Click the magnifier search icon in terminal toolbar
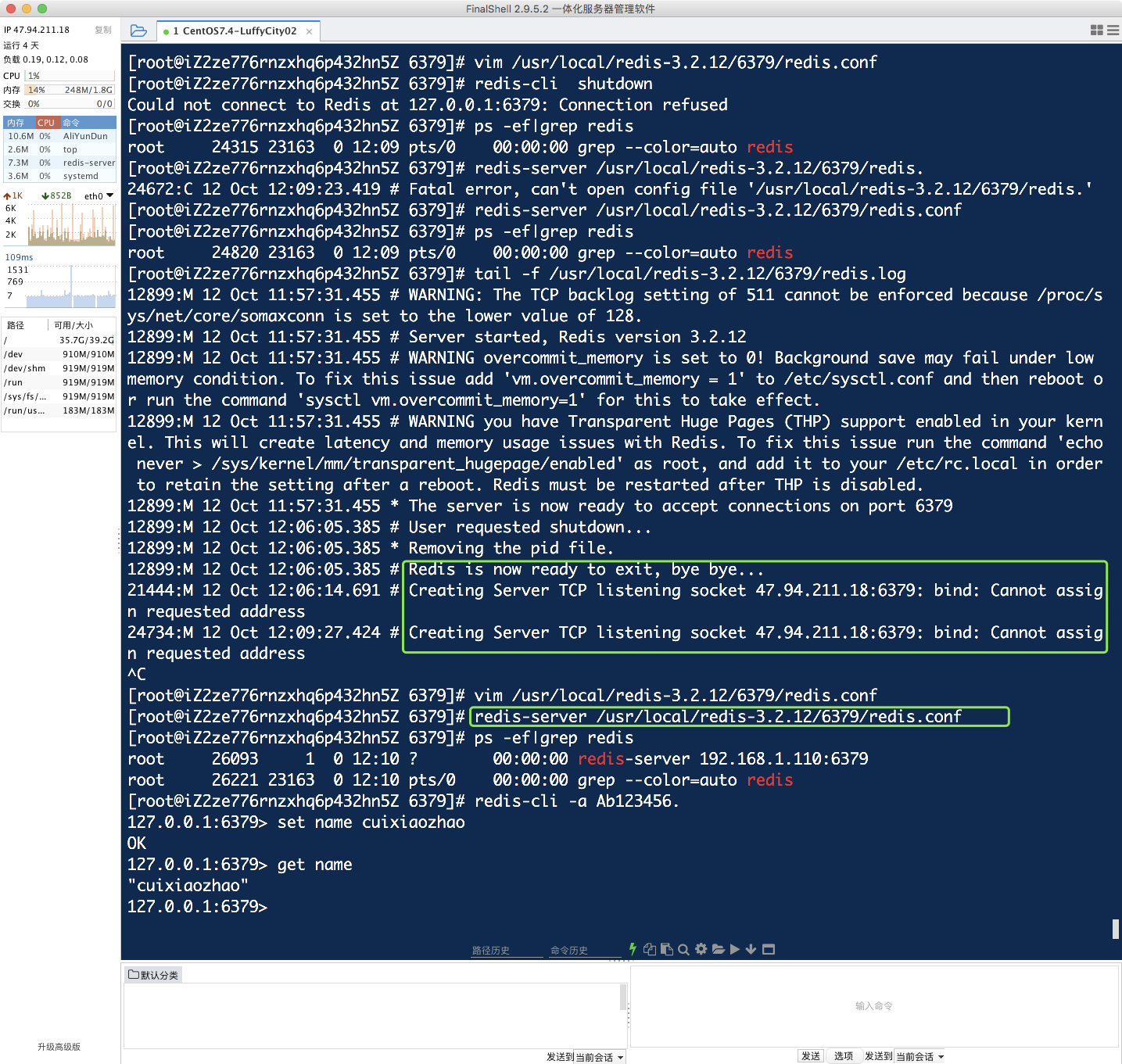This screenshot has width=1122, height=1064. tap(683, 949)
